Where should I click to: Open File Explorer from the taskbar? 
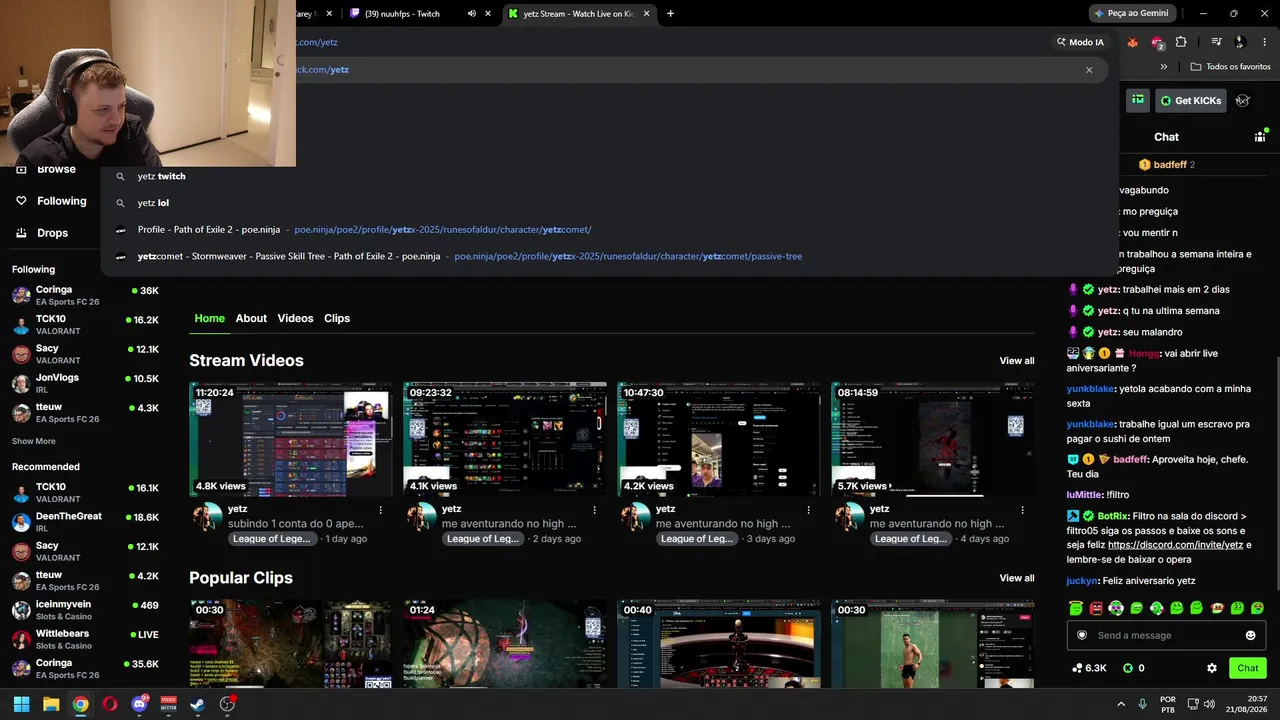(51, 704)
